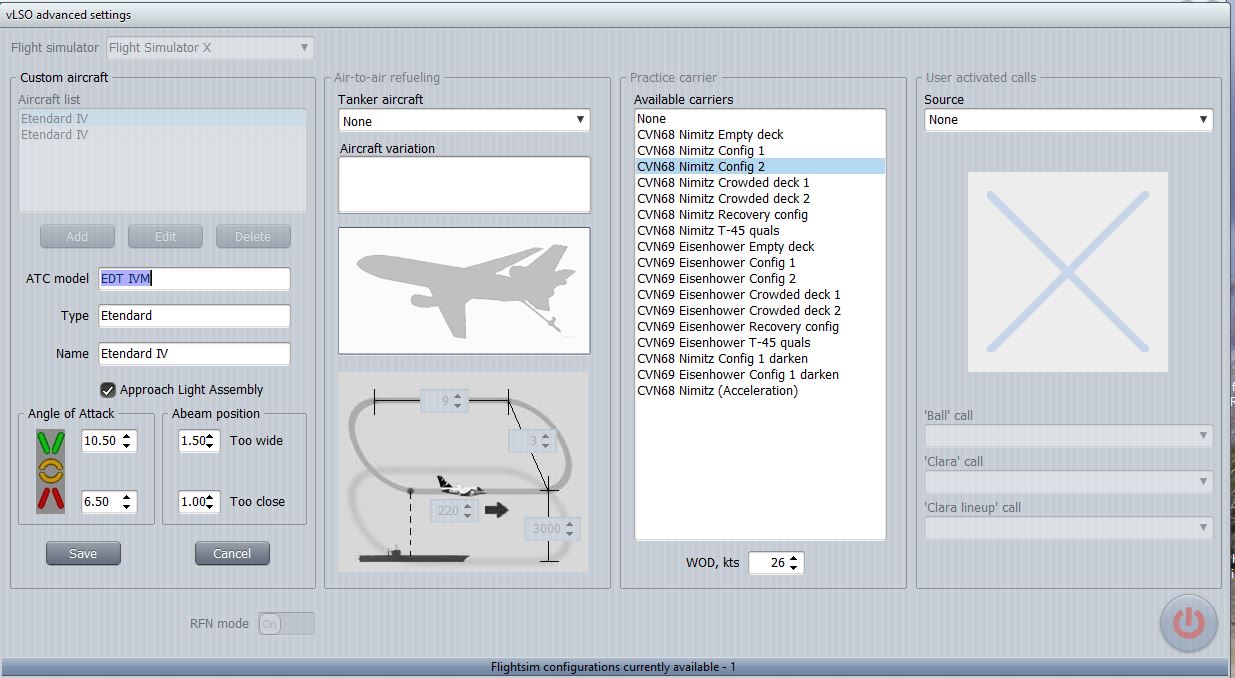This screenshot has width=1235, height=678.
Task: Open the 'Ball' call dropdown
Action: pos(1068,436)
